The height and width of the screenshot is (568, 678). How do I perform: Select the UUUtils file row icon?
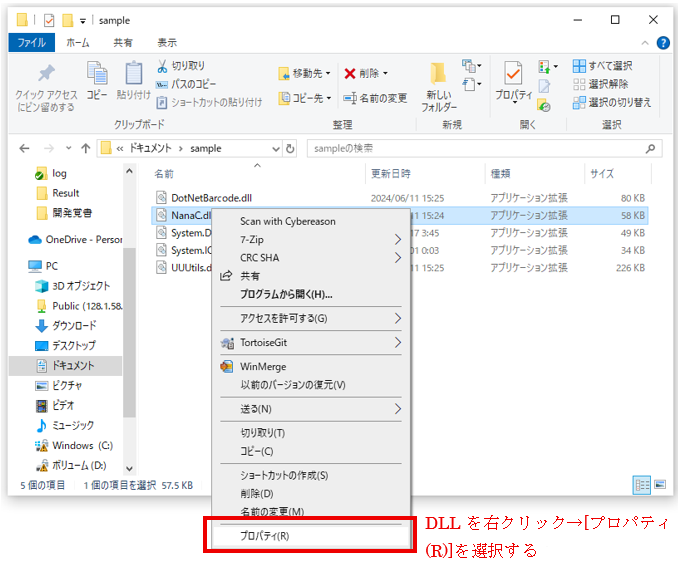coord(161,267)
